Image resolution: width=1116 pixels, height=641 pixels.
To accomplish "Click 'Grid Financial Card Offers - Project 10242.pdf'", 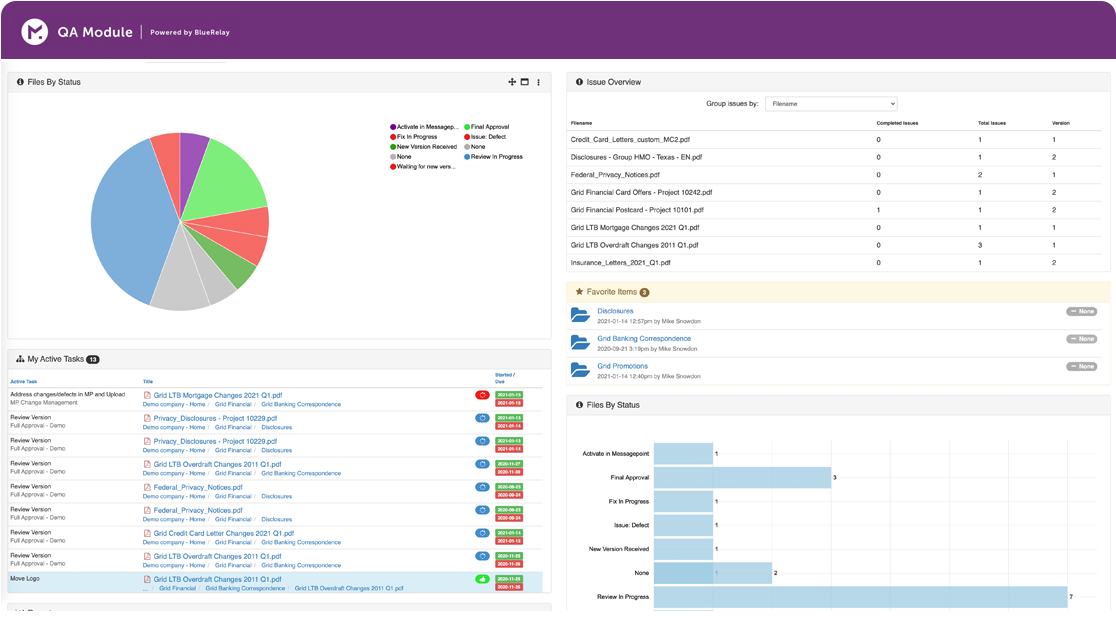I will [x=641, y=193].
